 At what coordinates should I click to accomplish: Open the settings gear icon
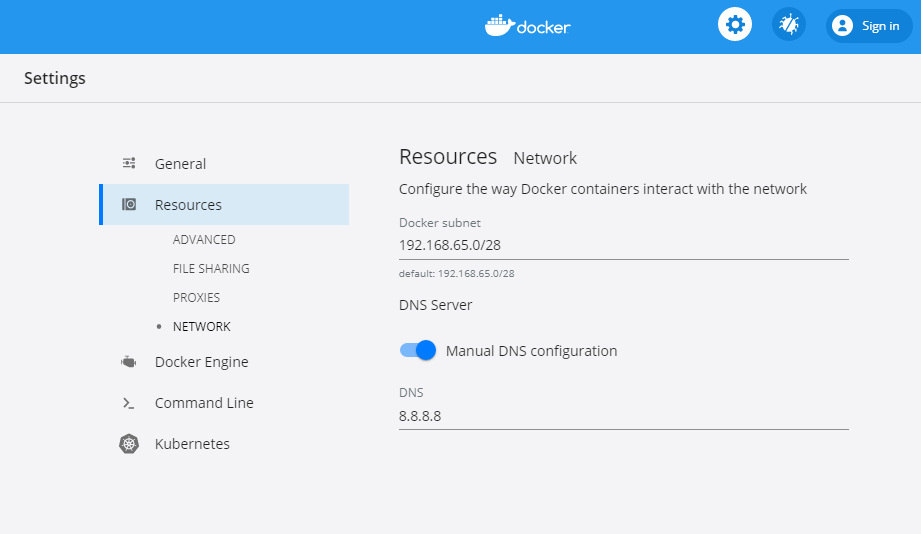pyautogui.click(x=734, y=25)
